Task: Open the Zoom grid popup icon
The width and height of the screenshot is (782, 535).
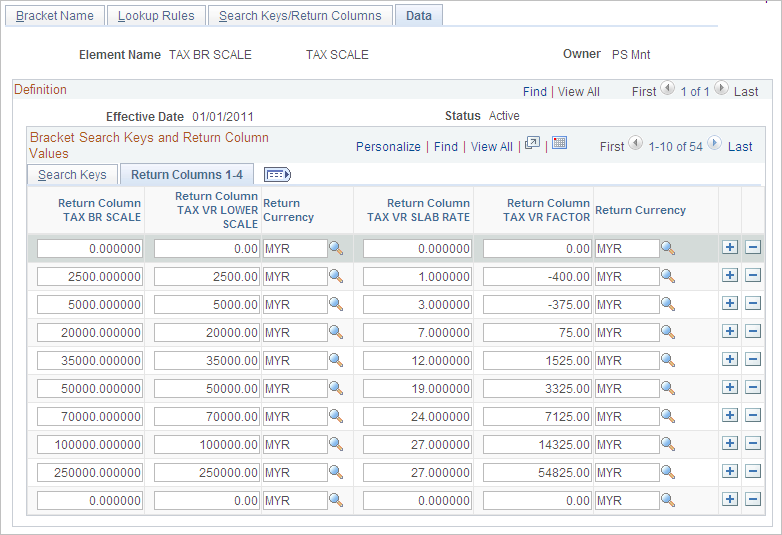Action: pos(533,143)
